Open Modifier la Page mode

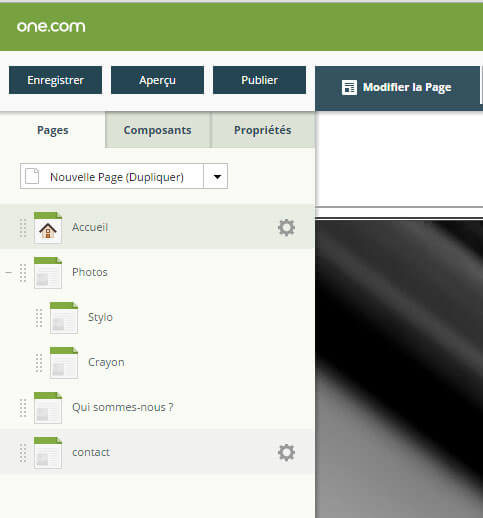pos(397,88)
